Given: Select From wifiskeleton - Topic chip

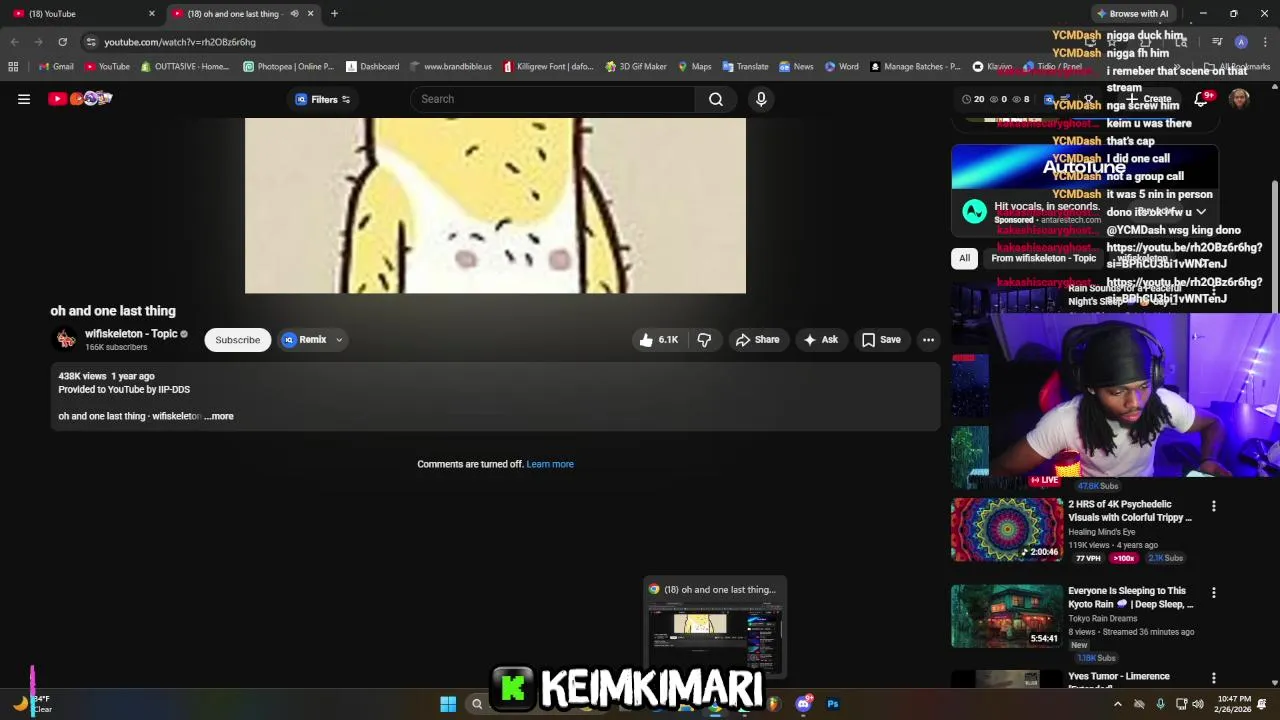Looking at the screenshot, I should click(1043, 258).
